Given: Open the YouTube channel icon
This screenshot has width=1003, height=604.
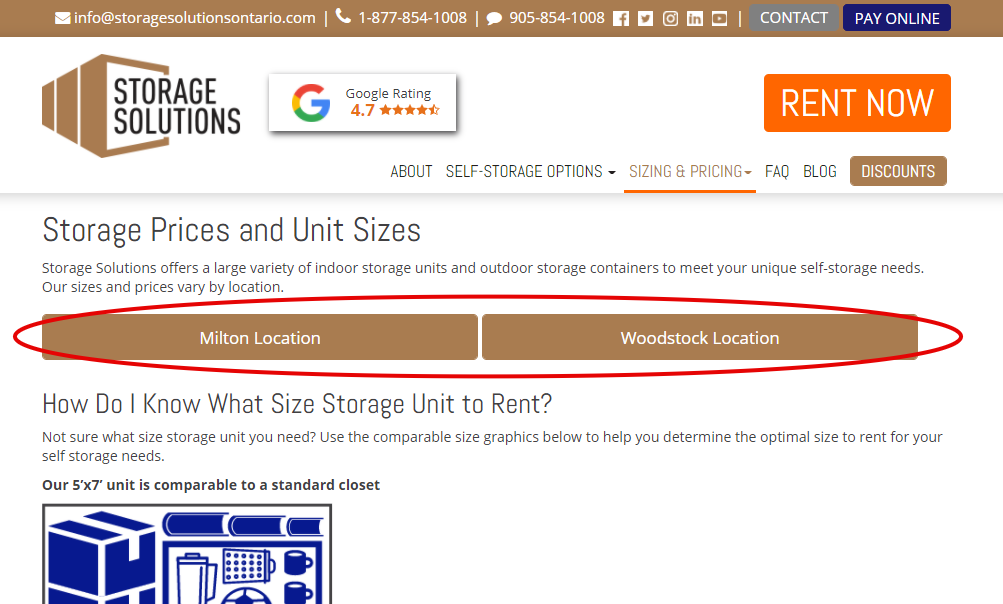Looking at the screenshot, I should tap(720, 19).
